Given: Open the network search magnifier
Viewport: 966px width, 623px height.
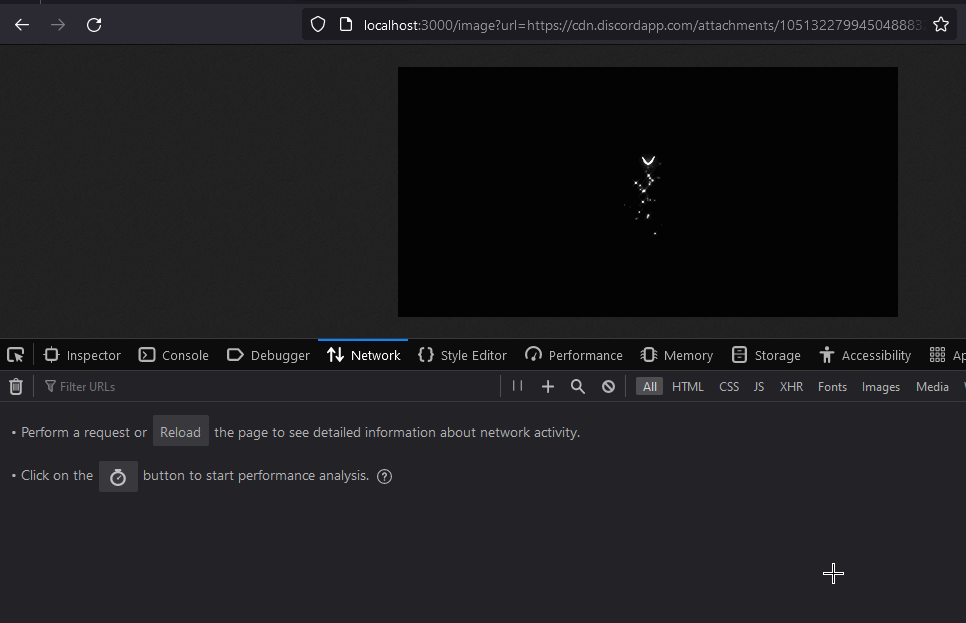Looking at the screenshot, I should pyautogui.click(x=577, y=387).
